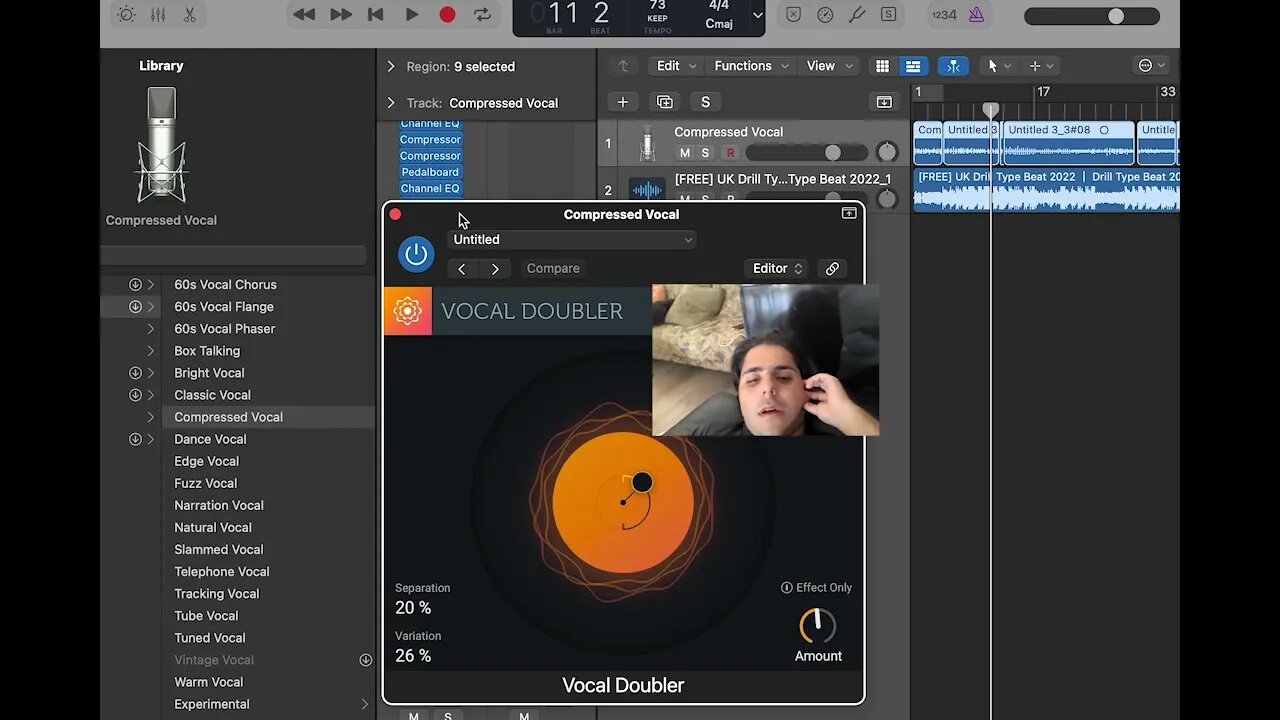
Task: Open the circle more-options menu
Action: (x=1152, y=66)
